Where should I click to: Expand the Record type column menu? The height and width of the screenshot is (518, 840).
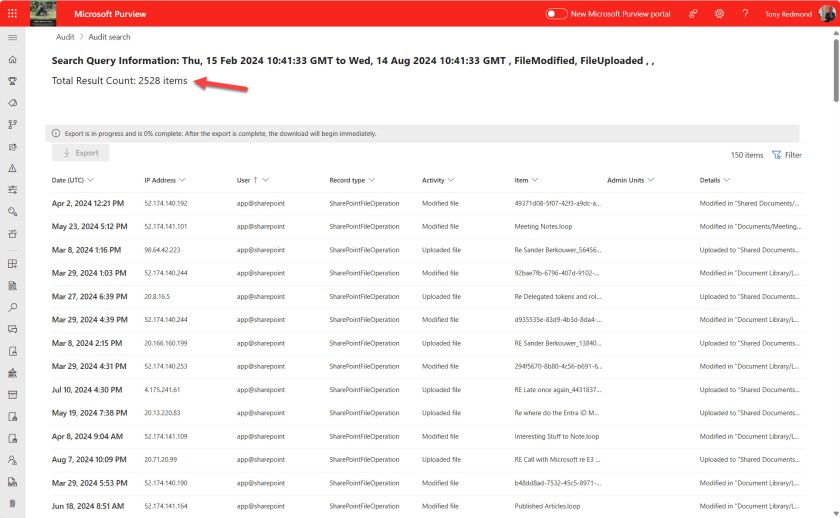click(x=372, y=180)
